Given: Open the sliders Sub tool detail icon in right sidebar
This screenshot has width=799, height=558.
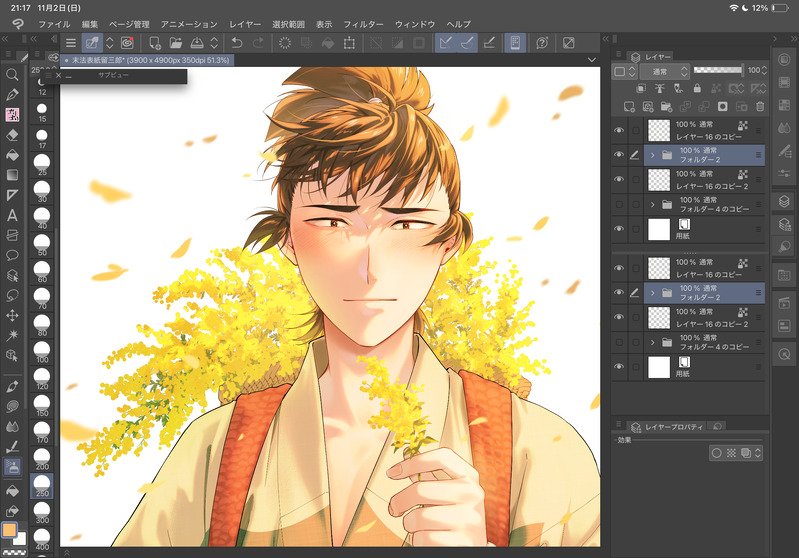Looking at the screenshot, I should tap(784, 174).
